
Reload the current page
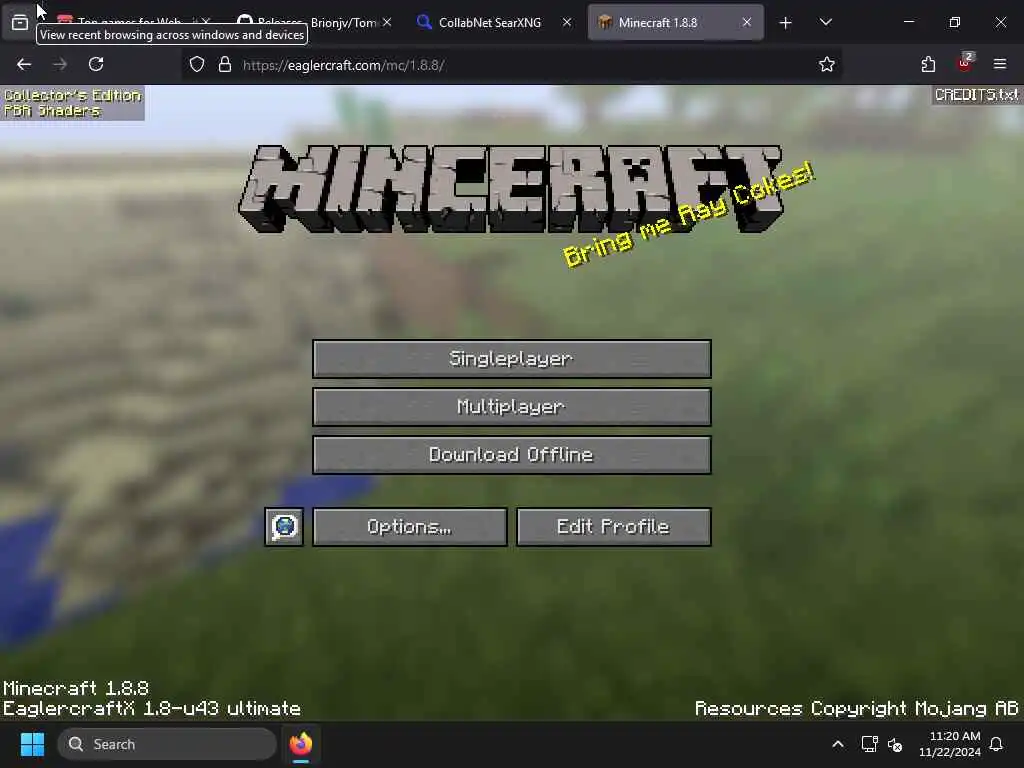(96, 64)
